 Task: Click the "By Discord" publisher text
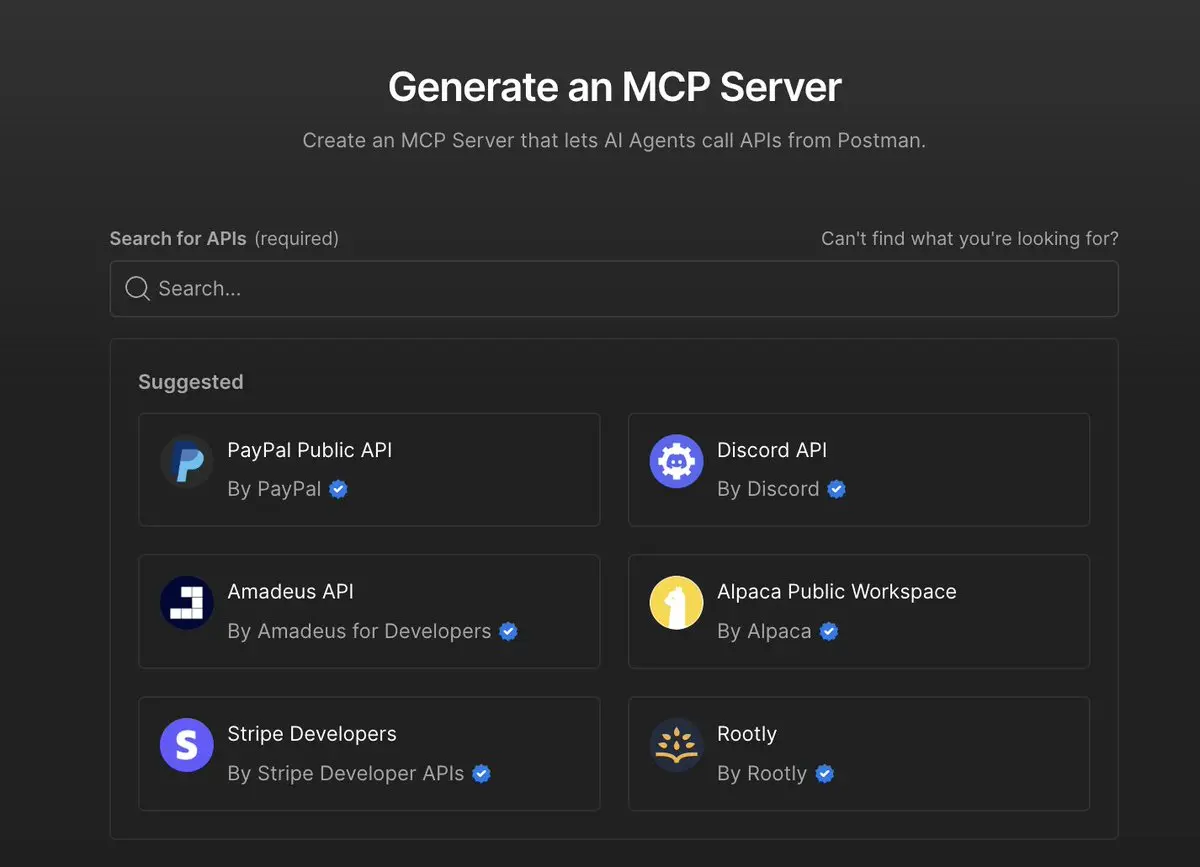coord(768,489)
